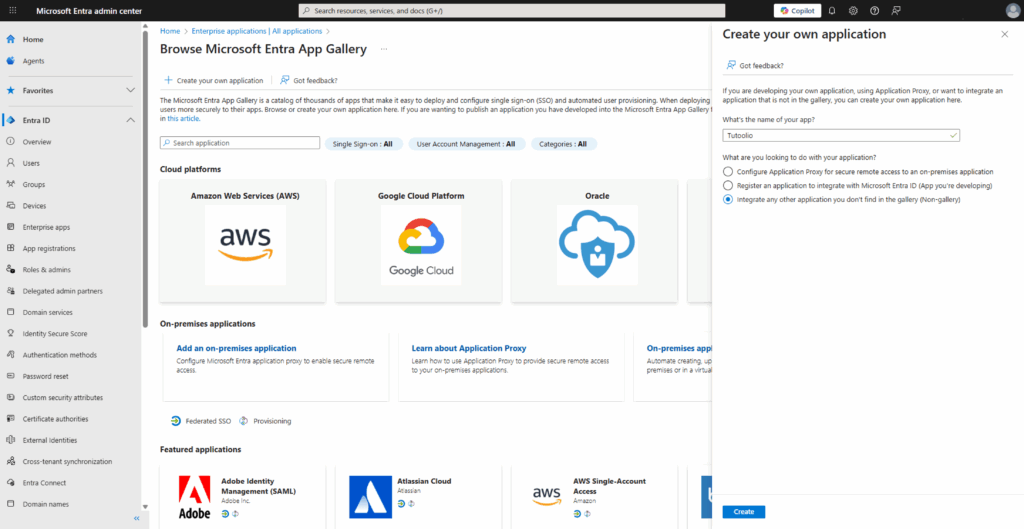Expand the Favorites sidebar section

click(x=130, y=90)
